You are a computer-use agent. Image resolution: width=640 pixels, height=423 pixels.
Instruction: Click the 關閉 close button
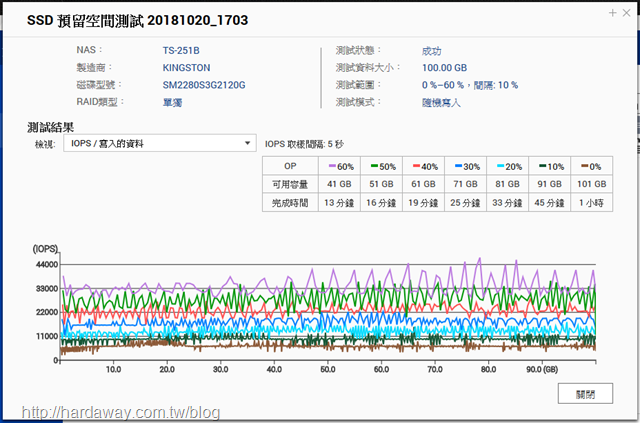(x=585, y=394)
